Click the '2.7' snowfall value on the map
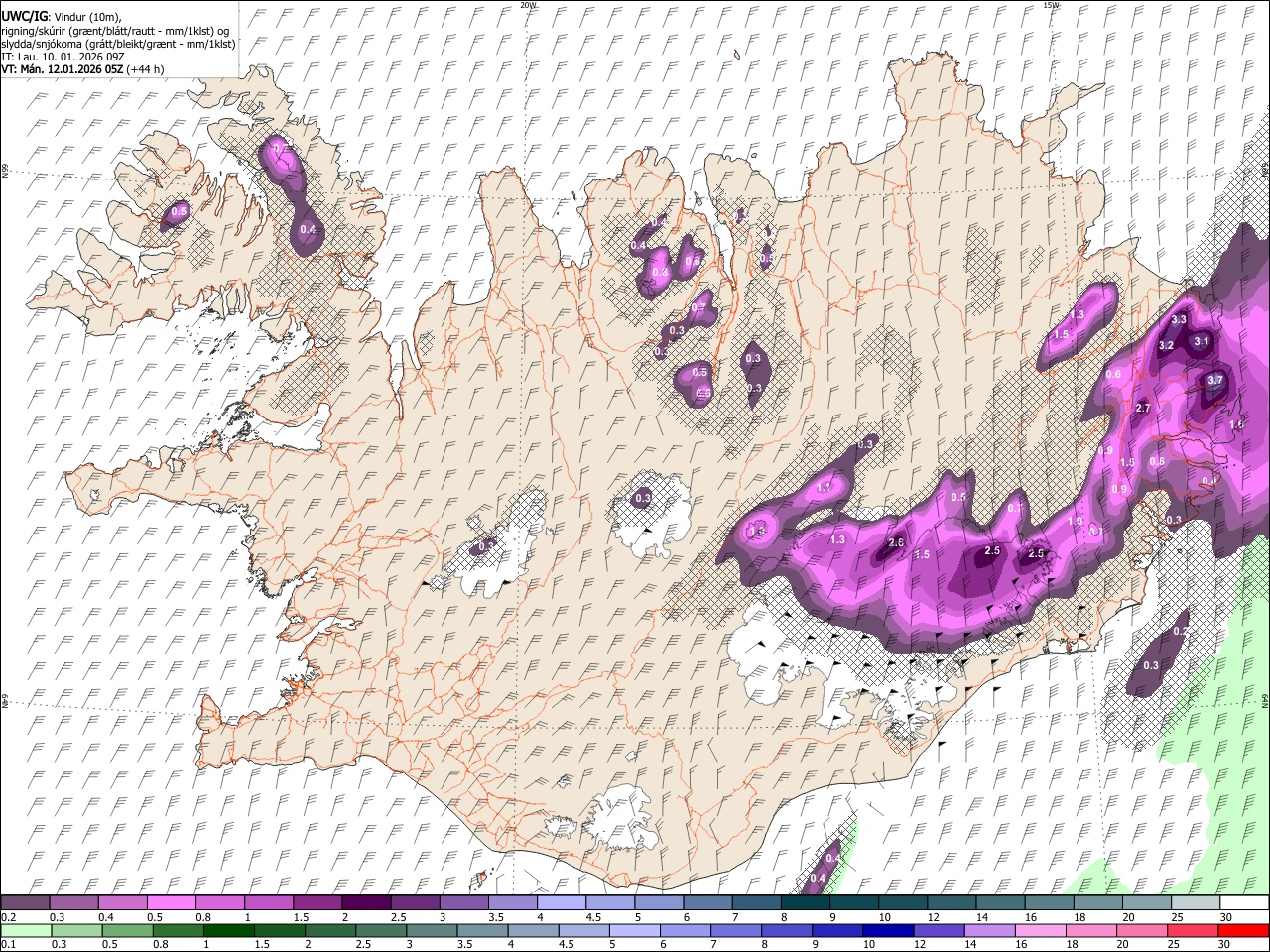The image size is (1270, 952). (1142, 408)
